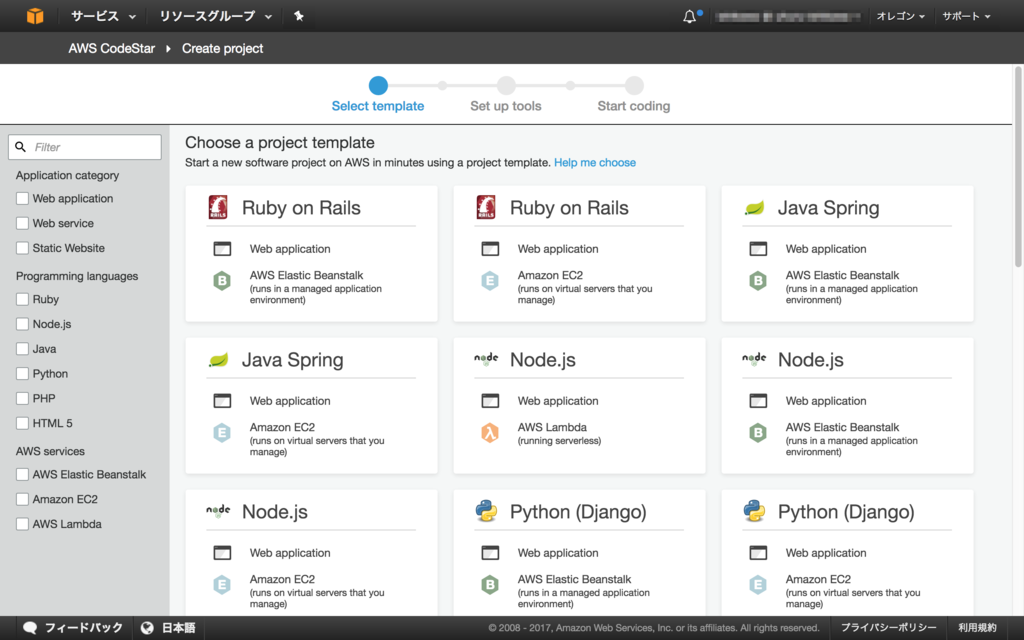Click Rails logo on Amazon EC2 Ruby card
Screen dimensions: 1024x640
(486, 207)
